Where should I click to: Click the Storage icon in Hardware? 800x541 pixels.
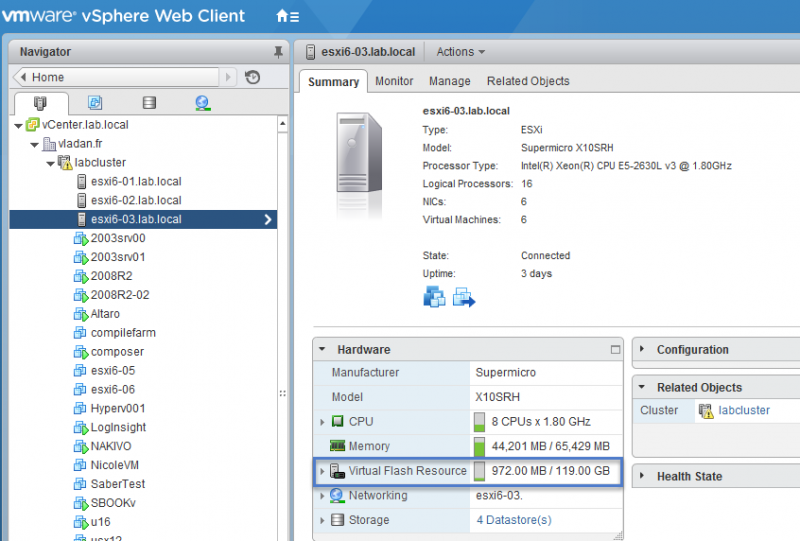337,520
